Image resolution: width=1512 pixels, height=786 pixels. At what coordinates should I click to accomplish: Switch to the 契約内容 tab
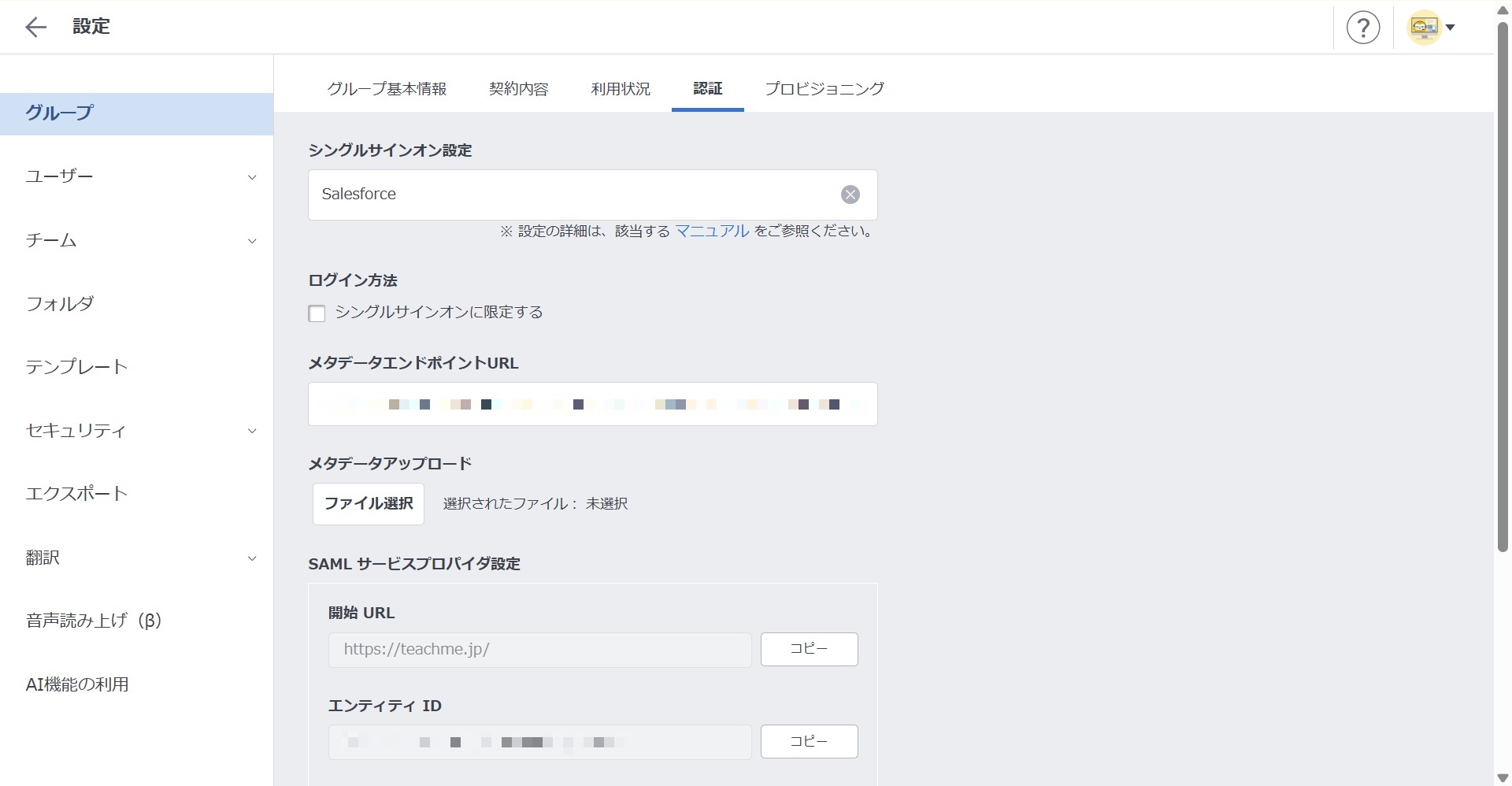pyautogui.click(x=518, y=89)
